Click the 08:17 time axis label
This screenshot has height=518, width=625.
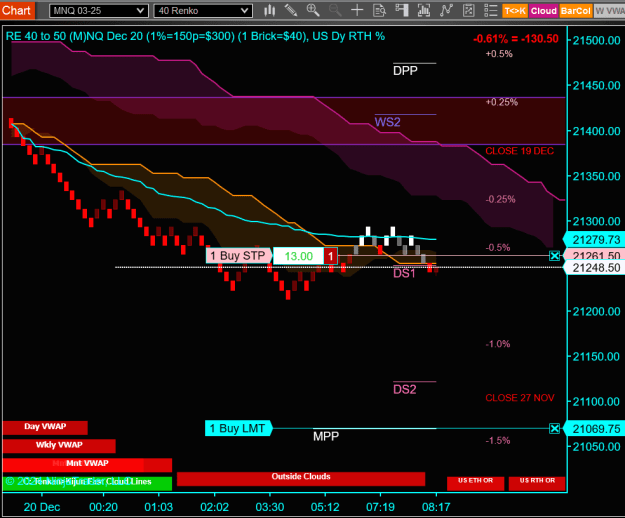pos(436,507)
